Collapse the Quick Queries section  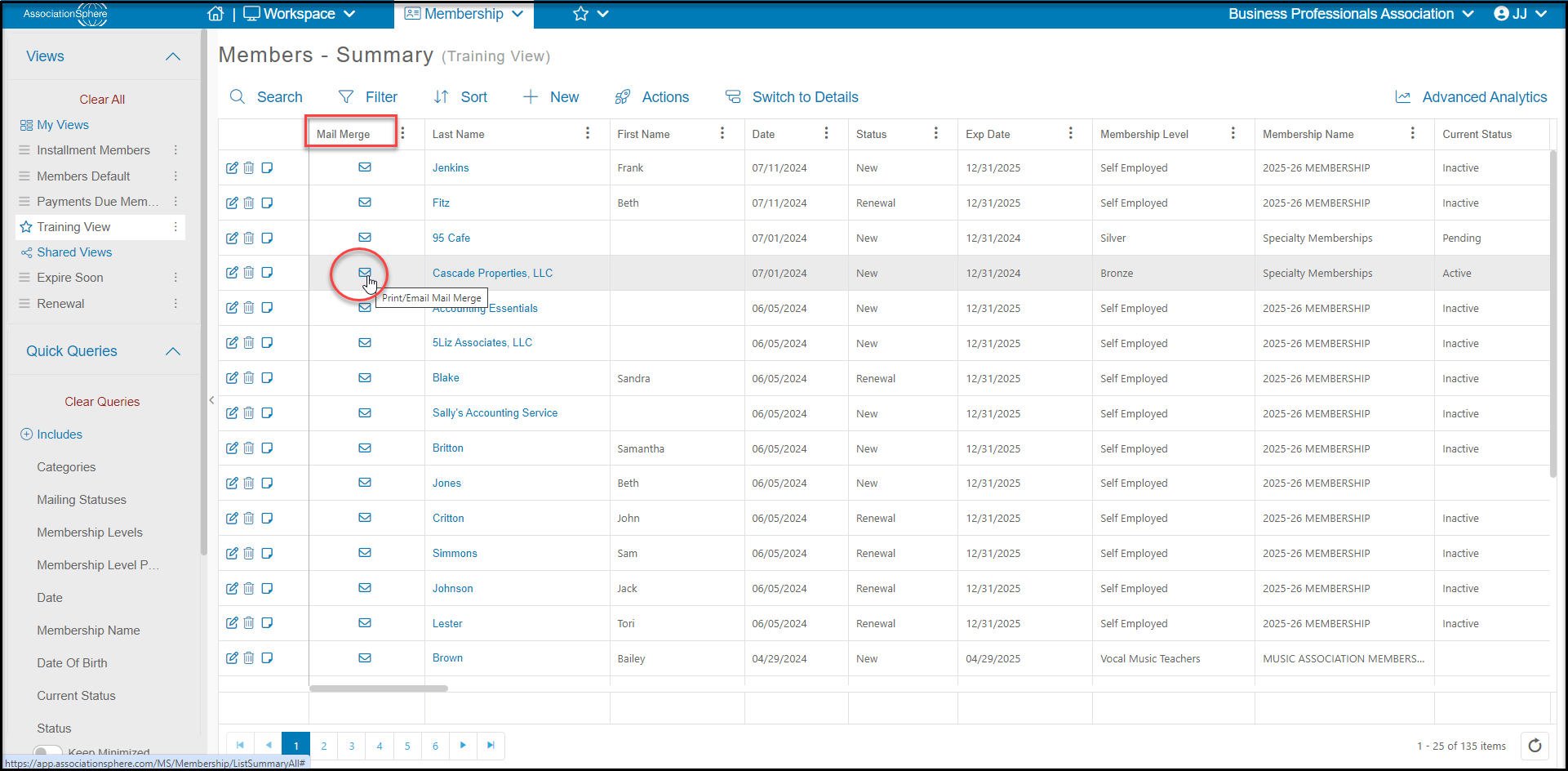[173, 351]
